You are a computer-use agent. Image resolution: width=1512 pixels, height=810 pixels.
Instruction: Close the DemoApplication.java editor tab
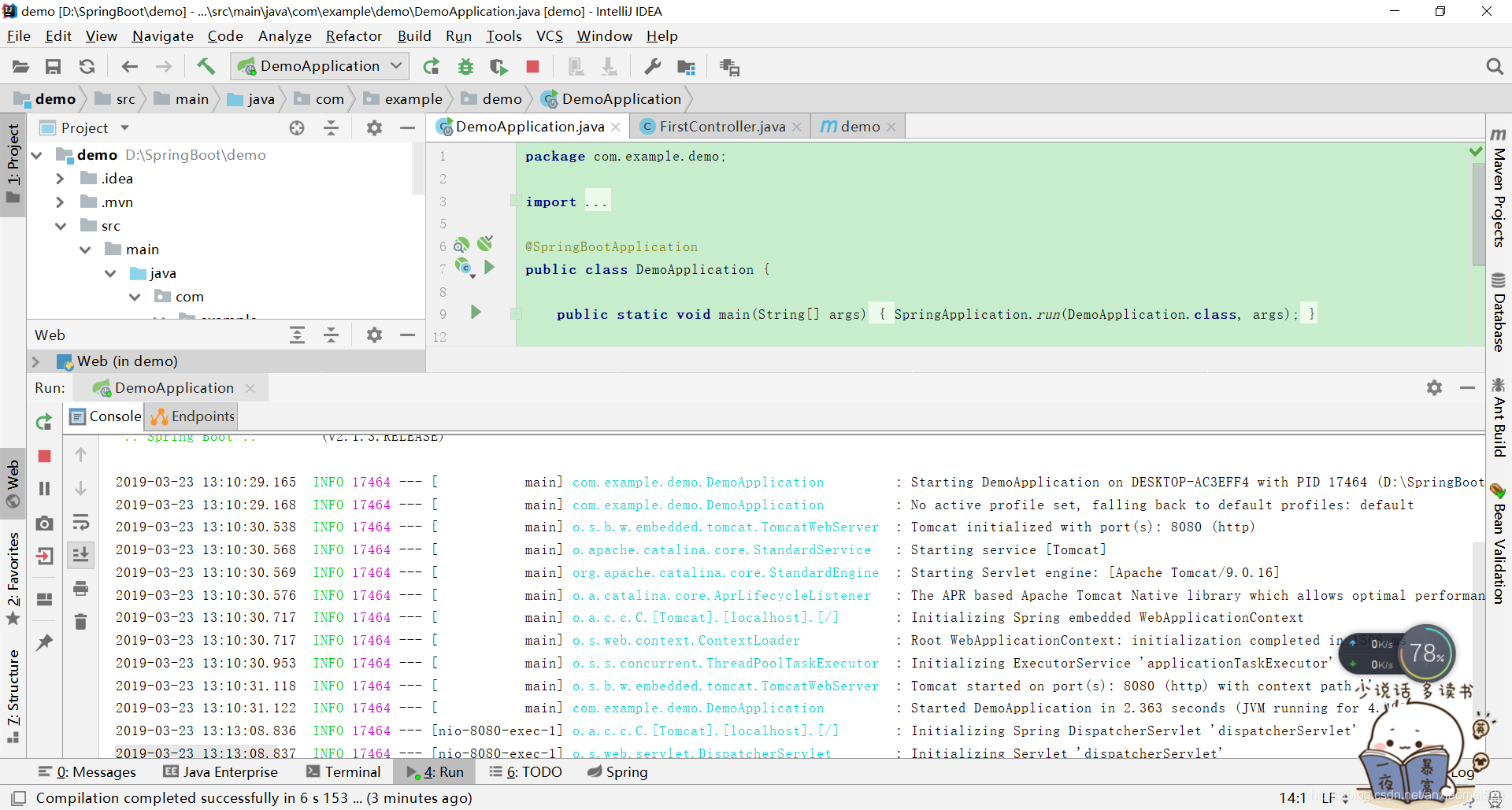click(616, 127)
